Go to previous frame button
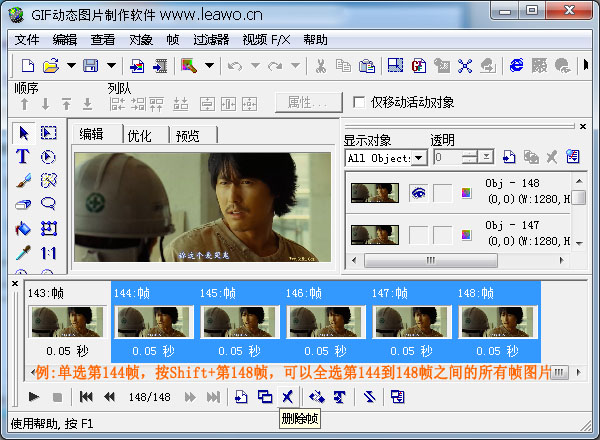This screenshot has width=600, height=440. (x=109, y=397)
